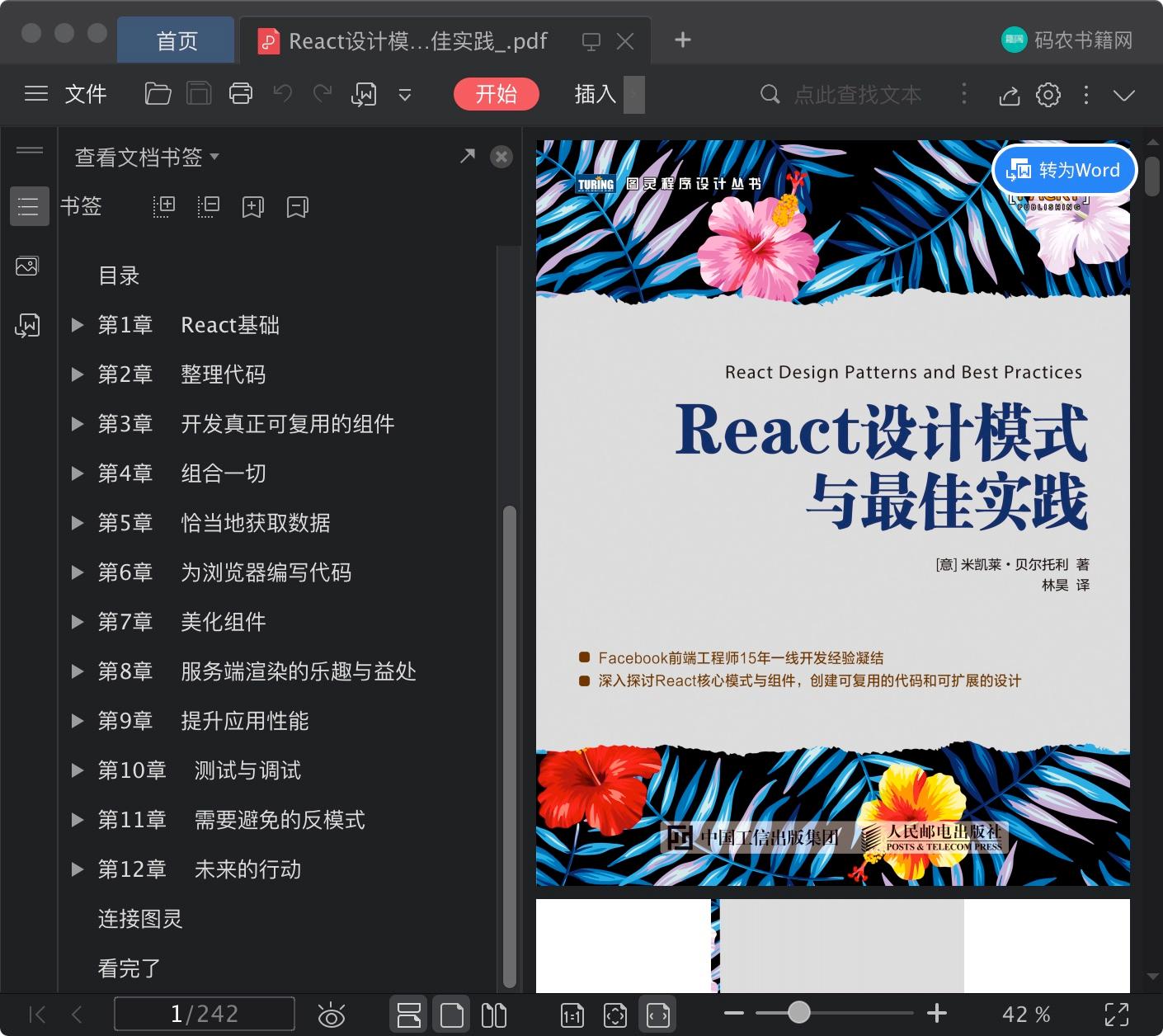Open bookmark 第7章 美化组件
1163x1036 pixels.
pos(181,622)
